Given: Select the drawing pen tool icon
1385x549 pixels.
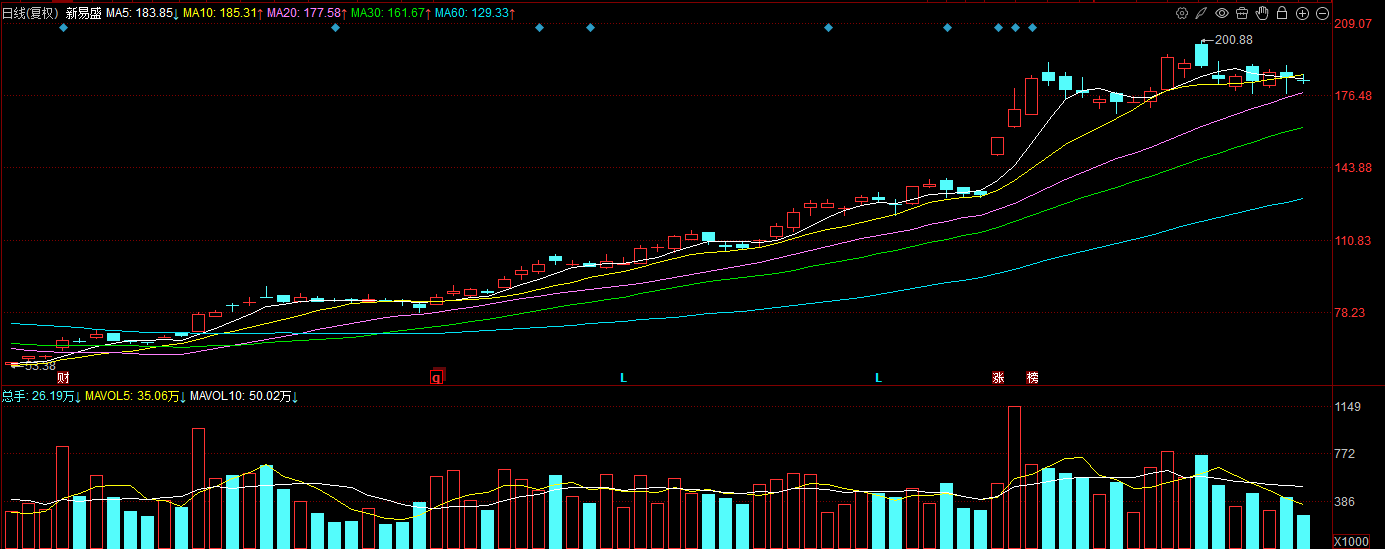Looking at the screenshot, I should pos(1201,13).
